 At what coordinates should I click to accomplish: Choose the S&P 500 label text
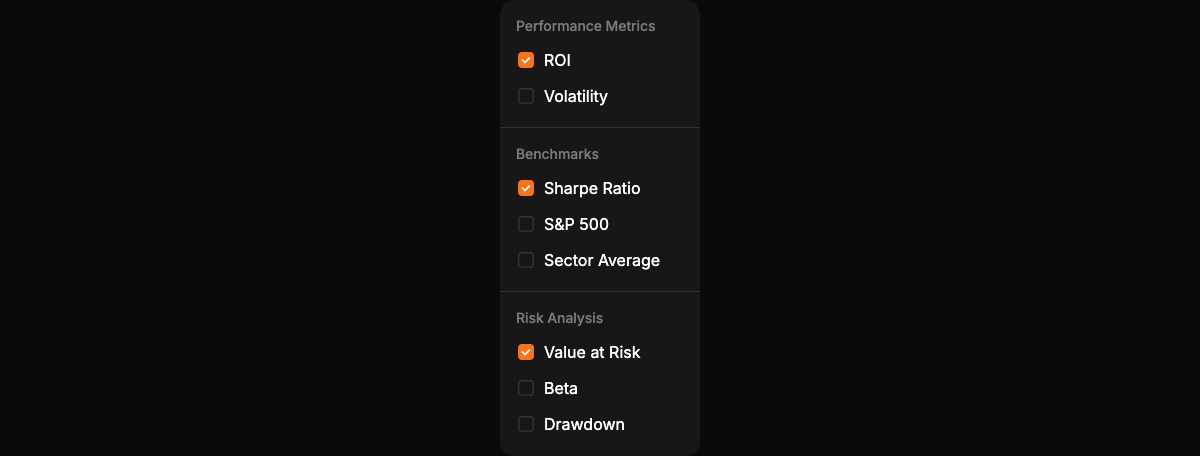coord(576,224)
